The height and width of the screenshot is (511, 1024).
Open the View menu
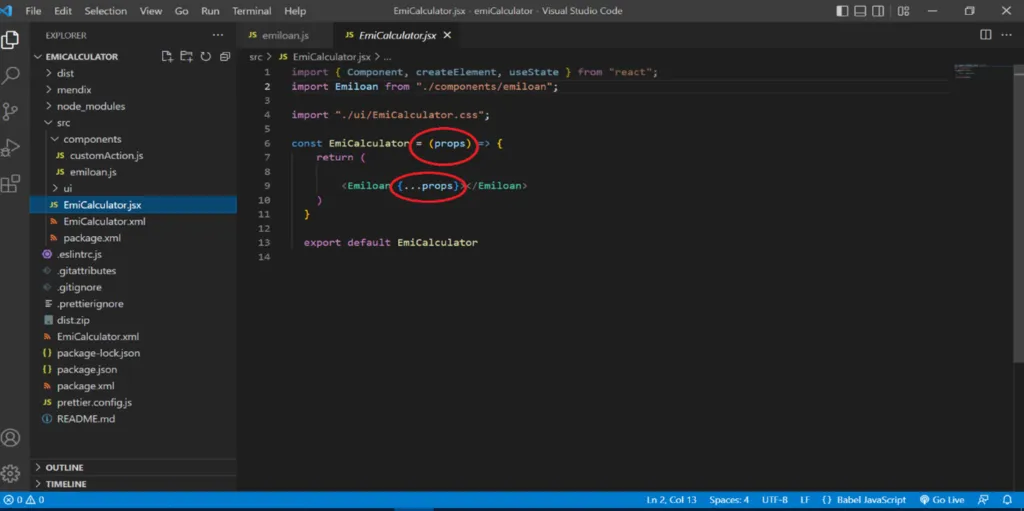(151, 10)
